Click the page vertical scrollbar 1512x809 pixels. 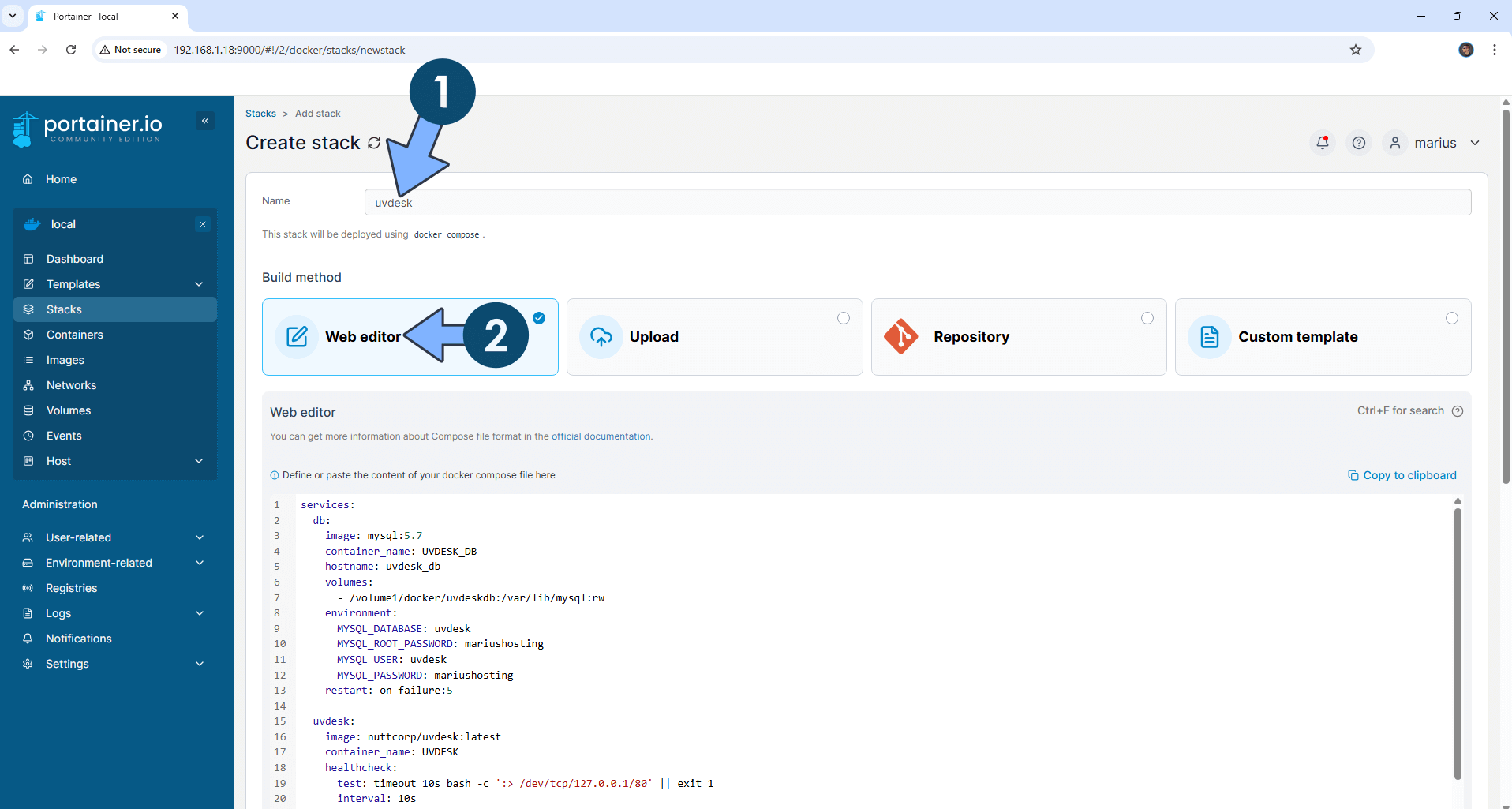pyautogui.click(x=1506, y=296)
